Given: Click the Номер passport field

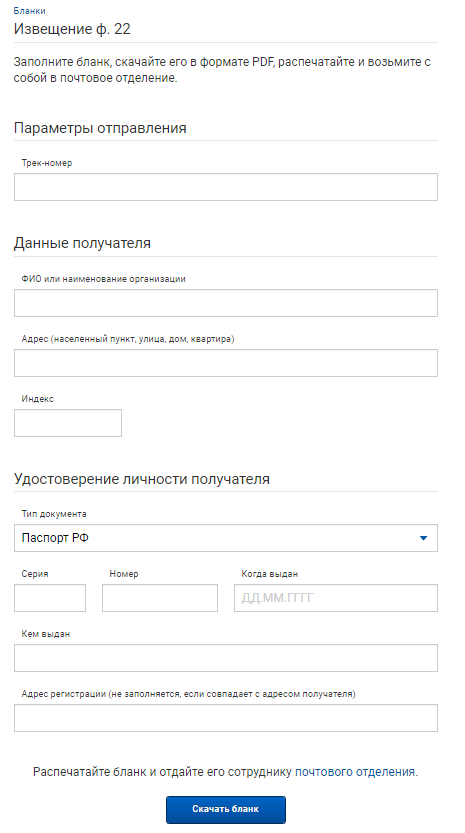Looking at the screenshot, I should (160, 598).
